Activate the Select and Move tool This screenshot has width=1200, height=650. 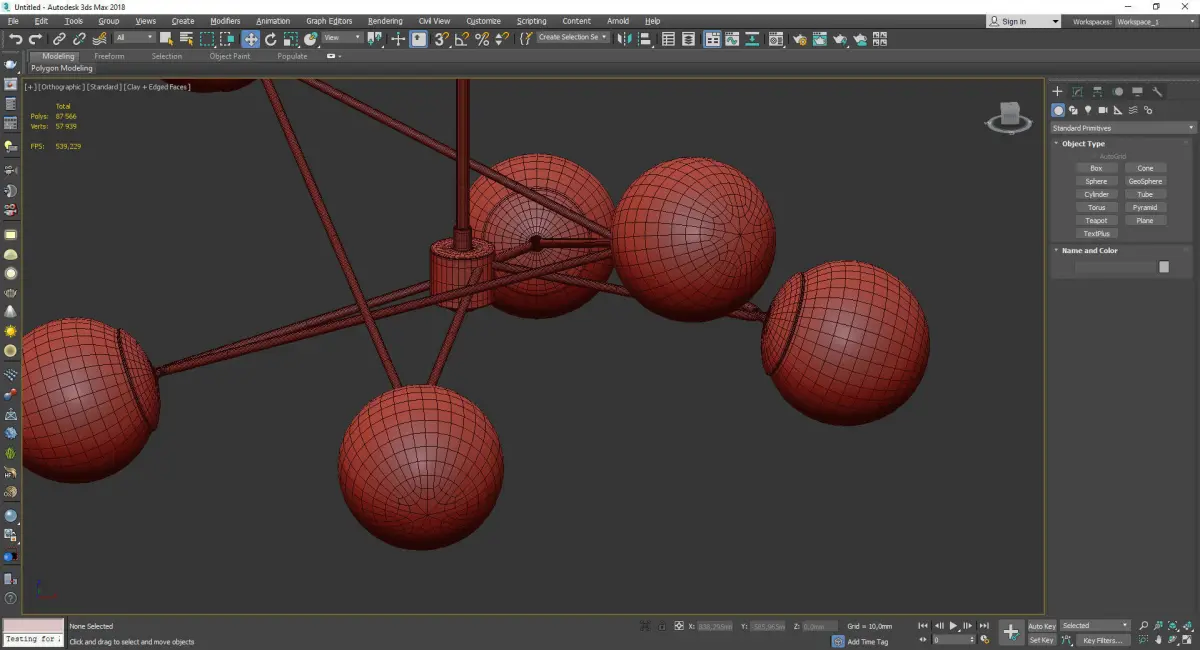coord(250,39)
